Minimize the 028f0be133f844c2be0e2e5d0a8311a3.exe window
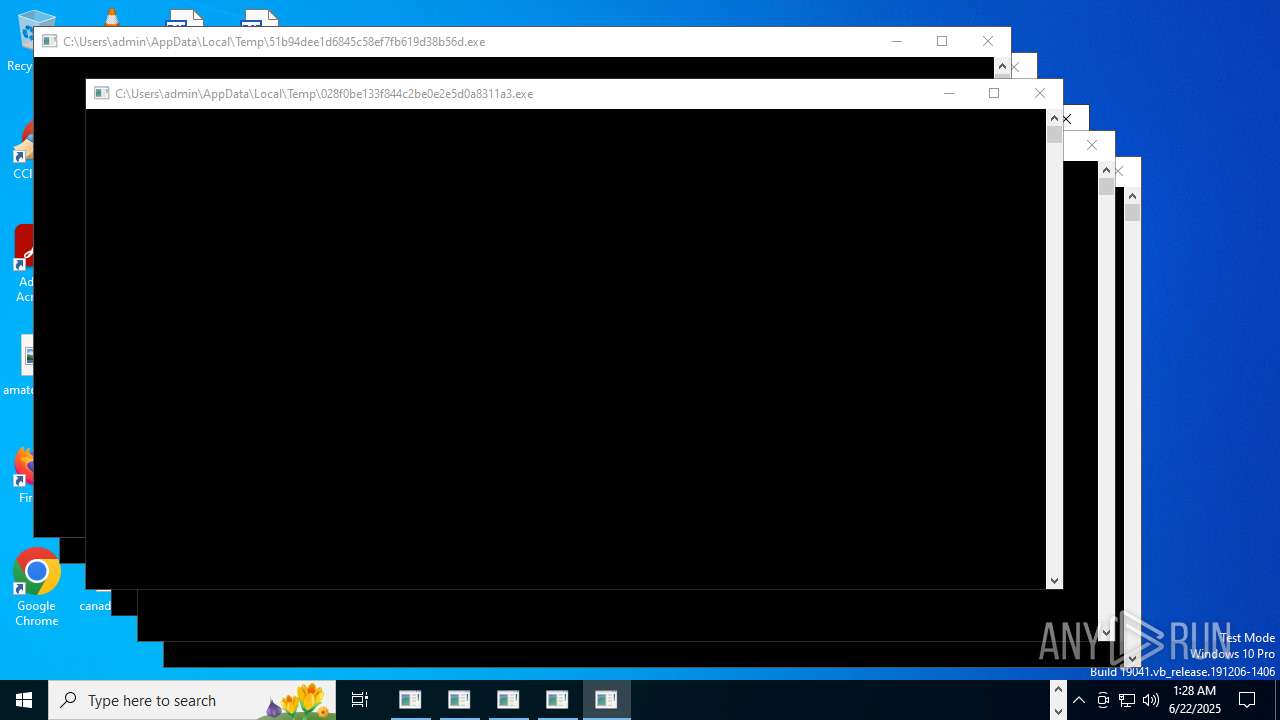 pos(949,93)
